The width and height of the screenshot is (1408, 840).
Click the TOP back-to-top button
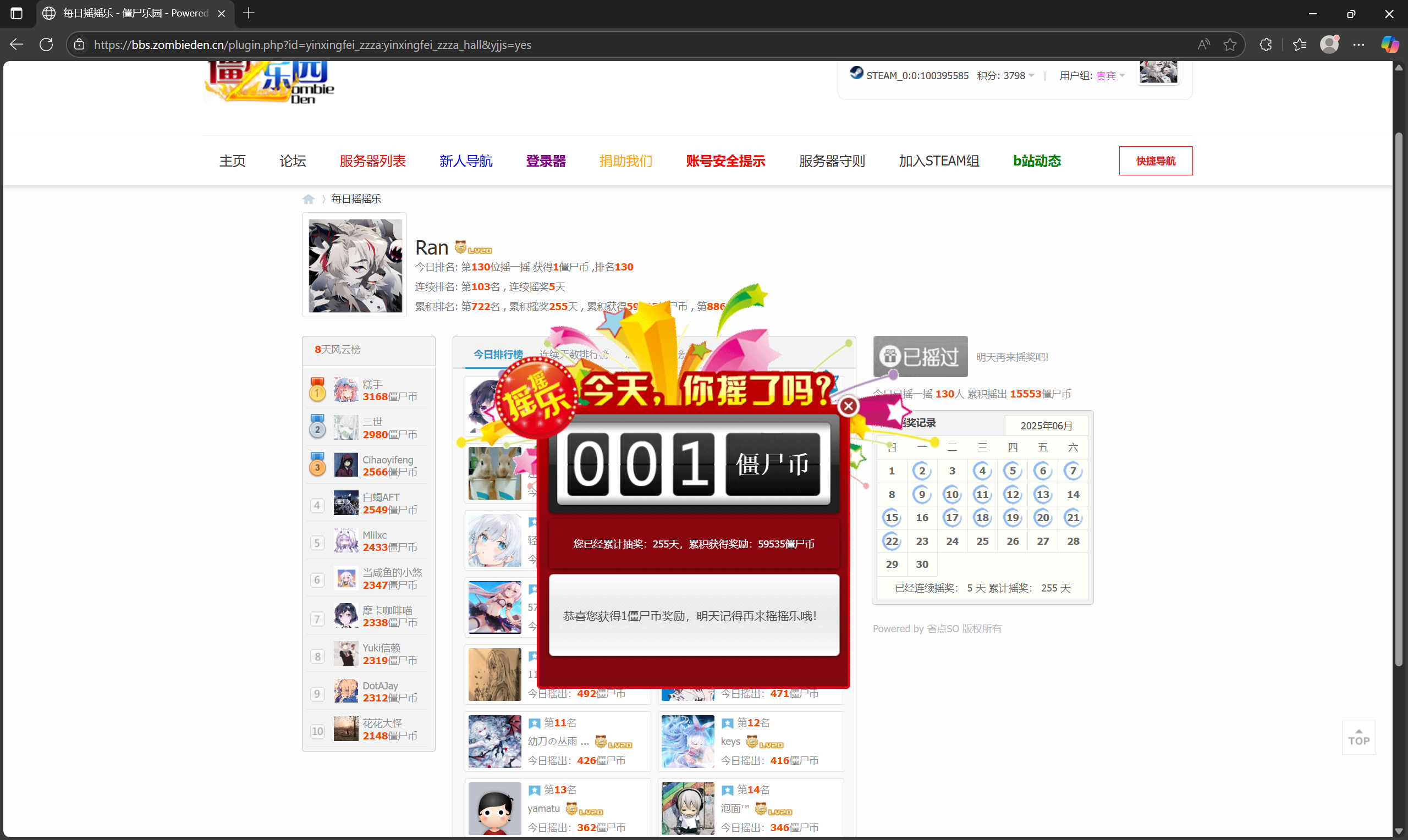tap(1358, 738)
